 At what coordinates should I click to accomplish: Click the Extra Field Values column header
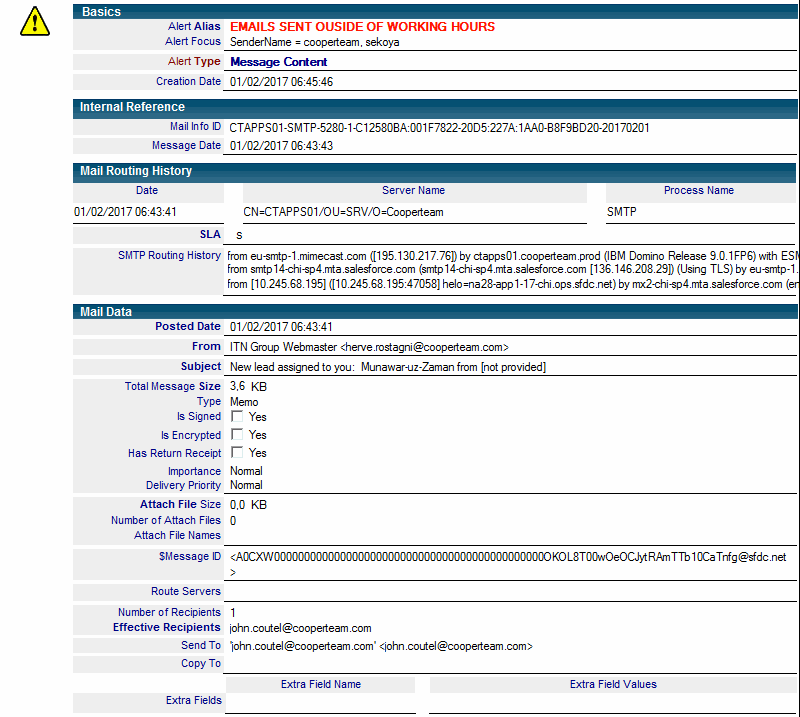[613, 684]
